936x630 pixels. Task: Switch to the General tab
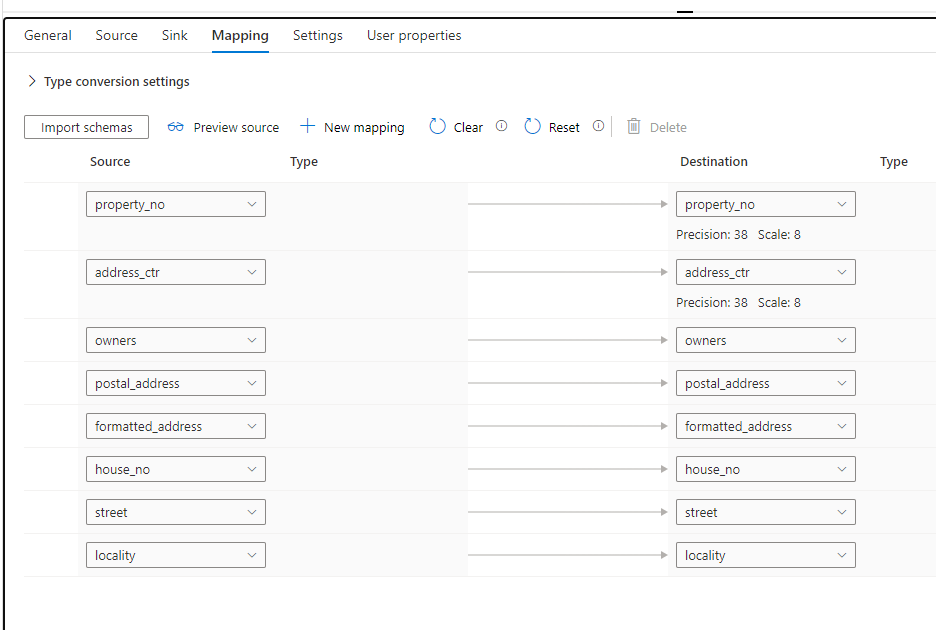pos(48,35)
